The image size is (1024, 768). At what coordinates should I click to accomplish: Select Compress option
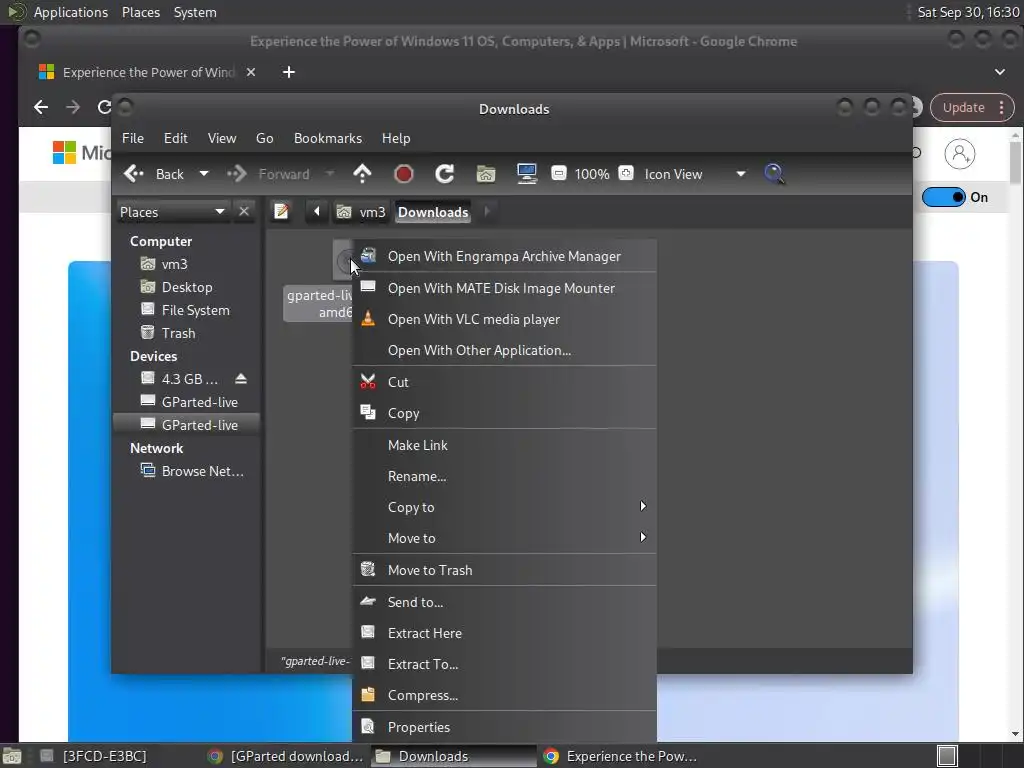[x=504, y=696]
